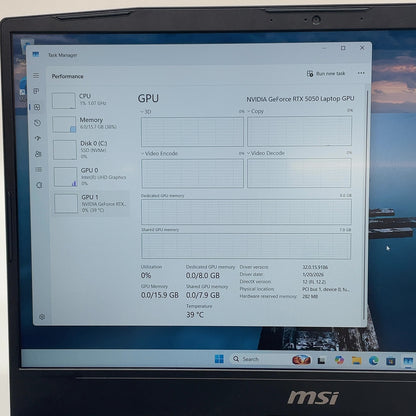Launch Copilot from the taskbar
416x416 pixels.
click(x=339, y=360)
